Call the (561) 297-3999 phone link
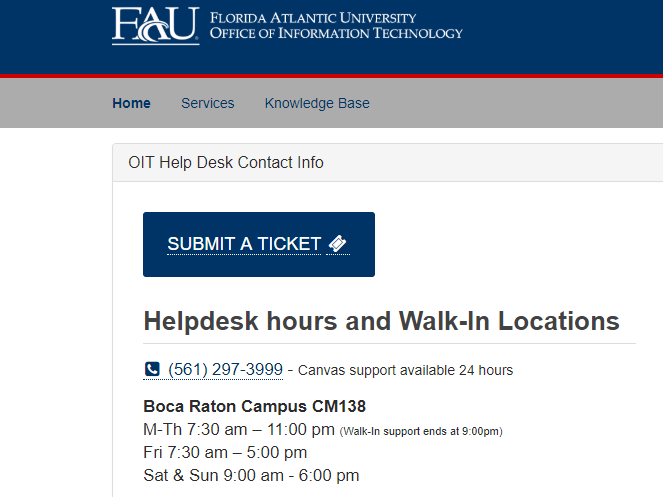 (x=225, y=370)
